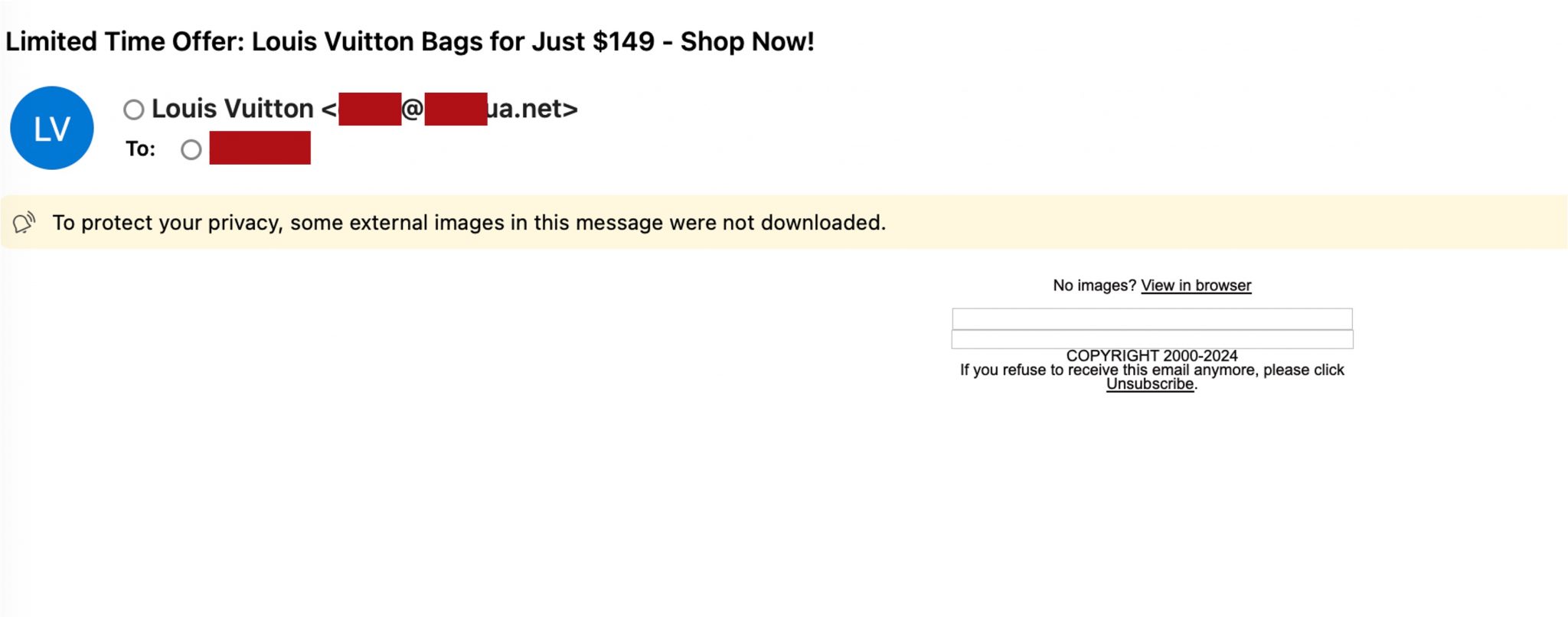Click the redacted recipient name block

click(x=260, y=149)
